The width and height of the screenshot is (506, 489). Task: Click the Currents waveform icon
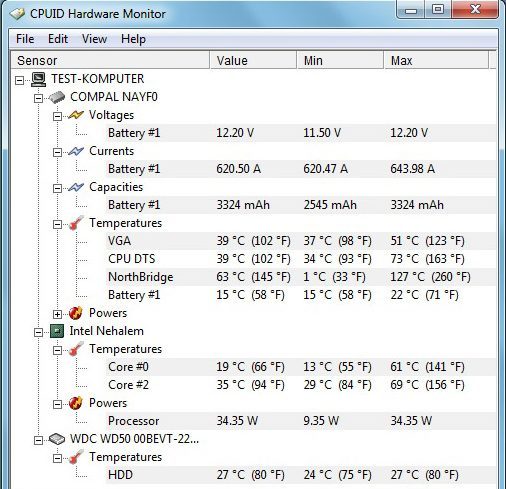pyautogui.click(x=76, y=151)
